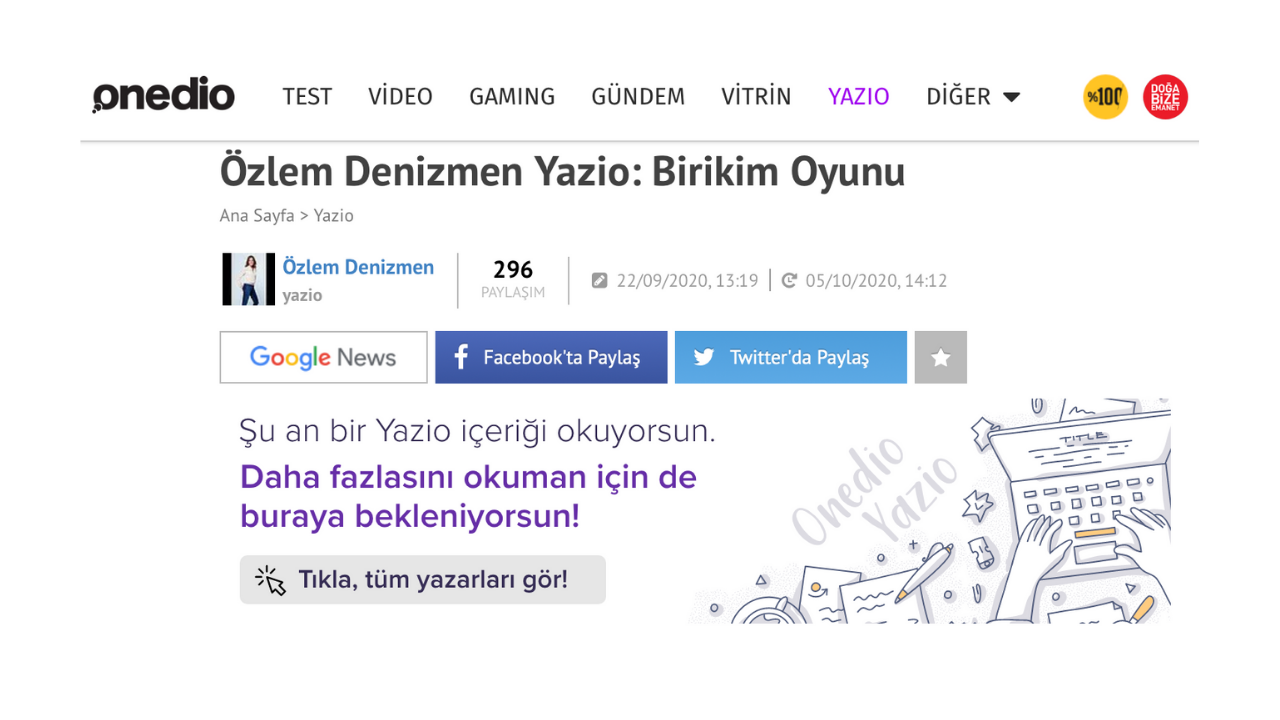
Task: Click the Facebook logo icon
Action: point(461,357)
